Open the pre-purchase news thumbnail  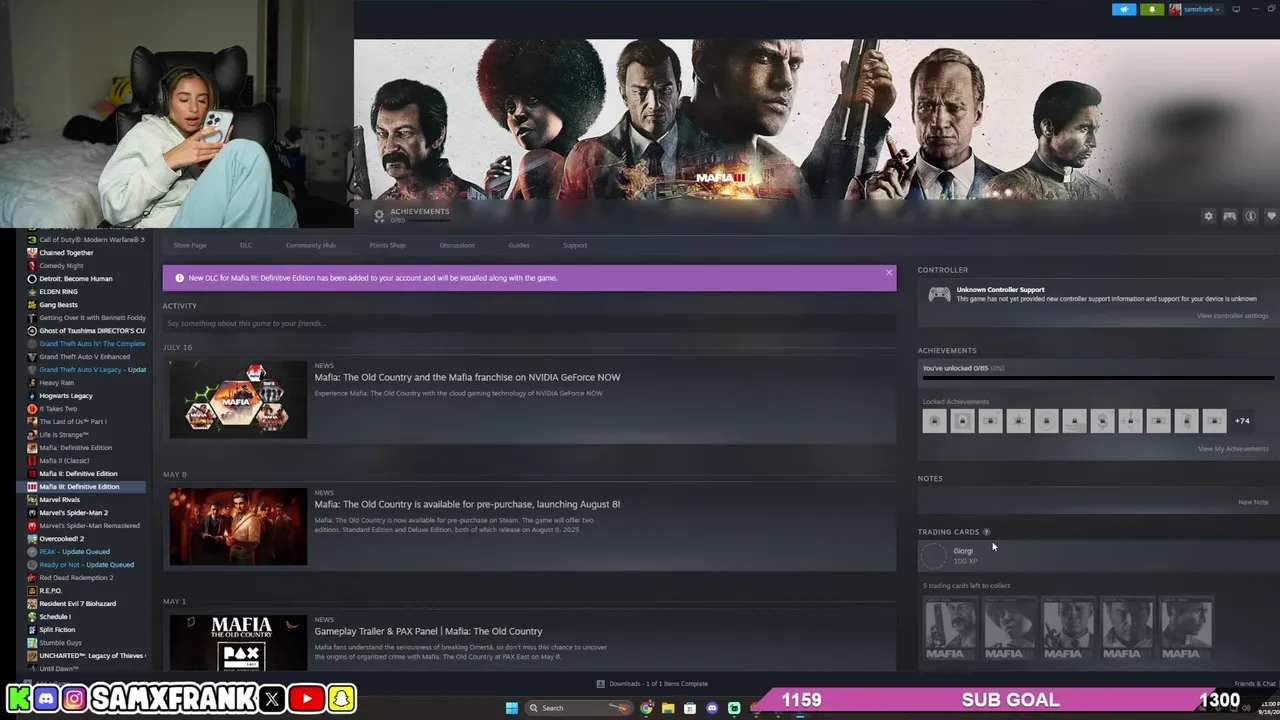[x=238, y=526]
